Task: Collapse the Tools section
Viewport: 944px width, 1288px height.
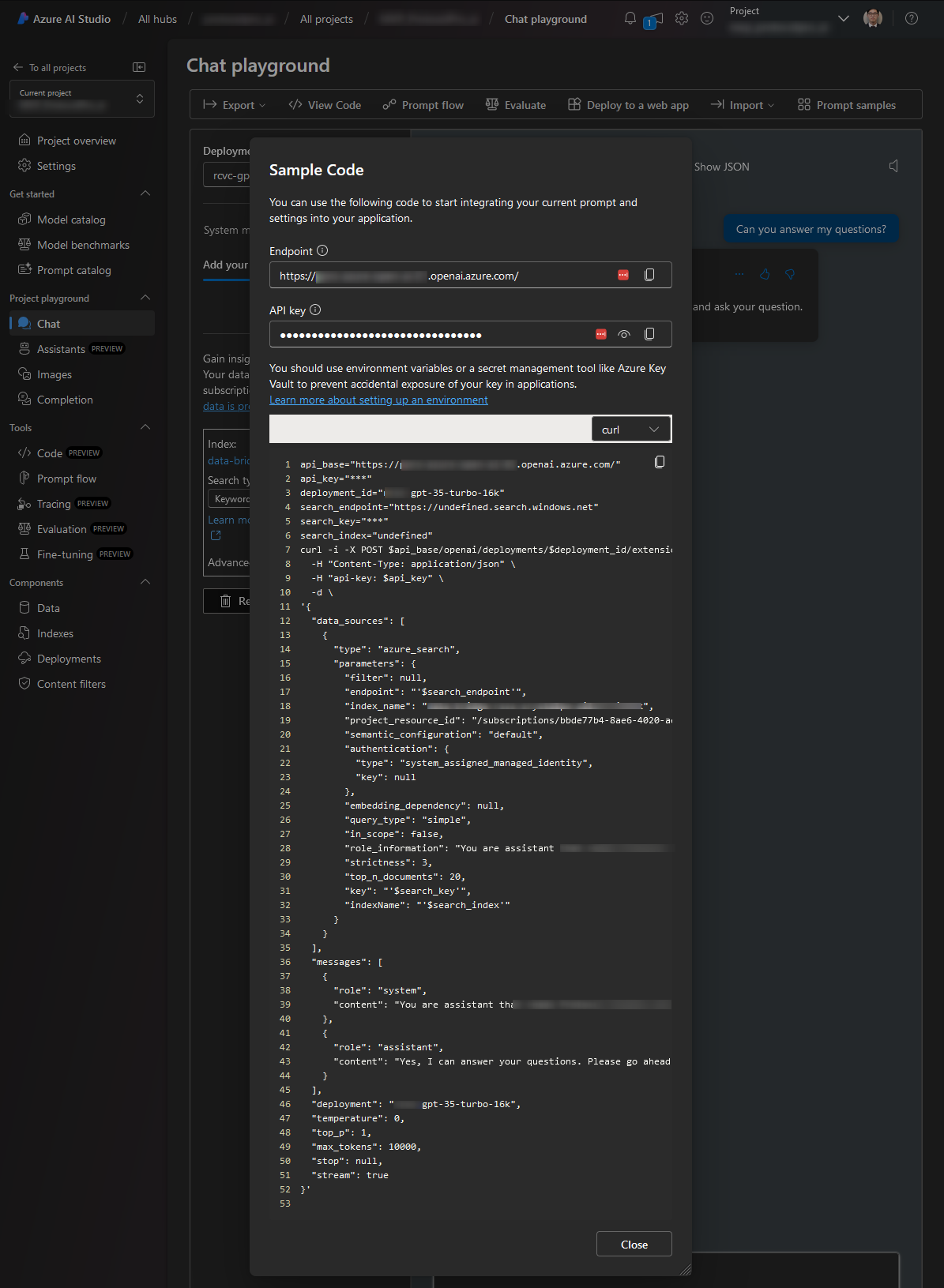Action: tap(145, 427)
